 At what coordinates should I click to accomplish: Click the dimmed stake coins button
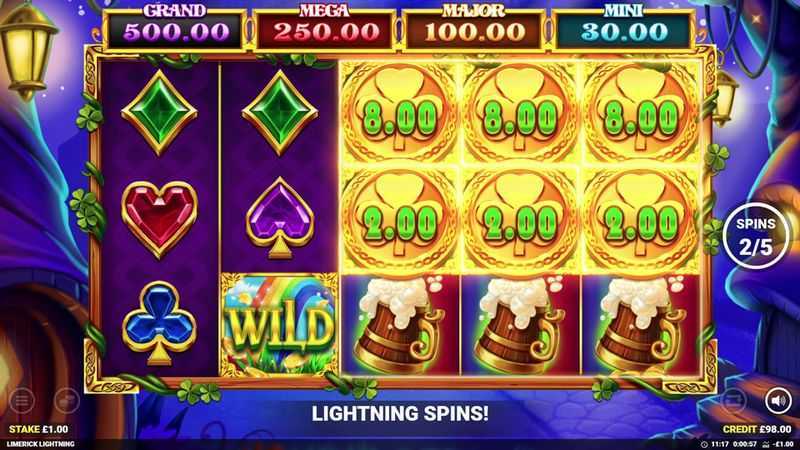click(x=67, y=401)
